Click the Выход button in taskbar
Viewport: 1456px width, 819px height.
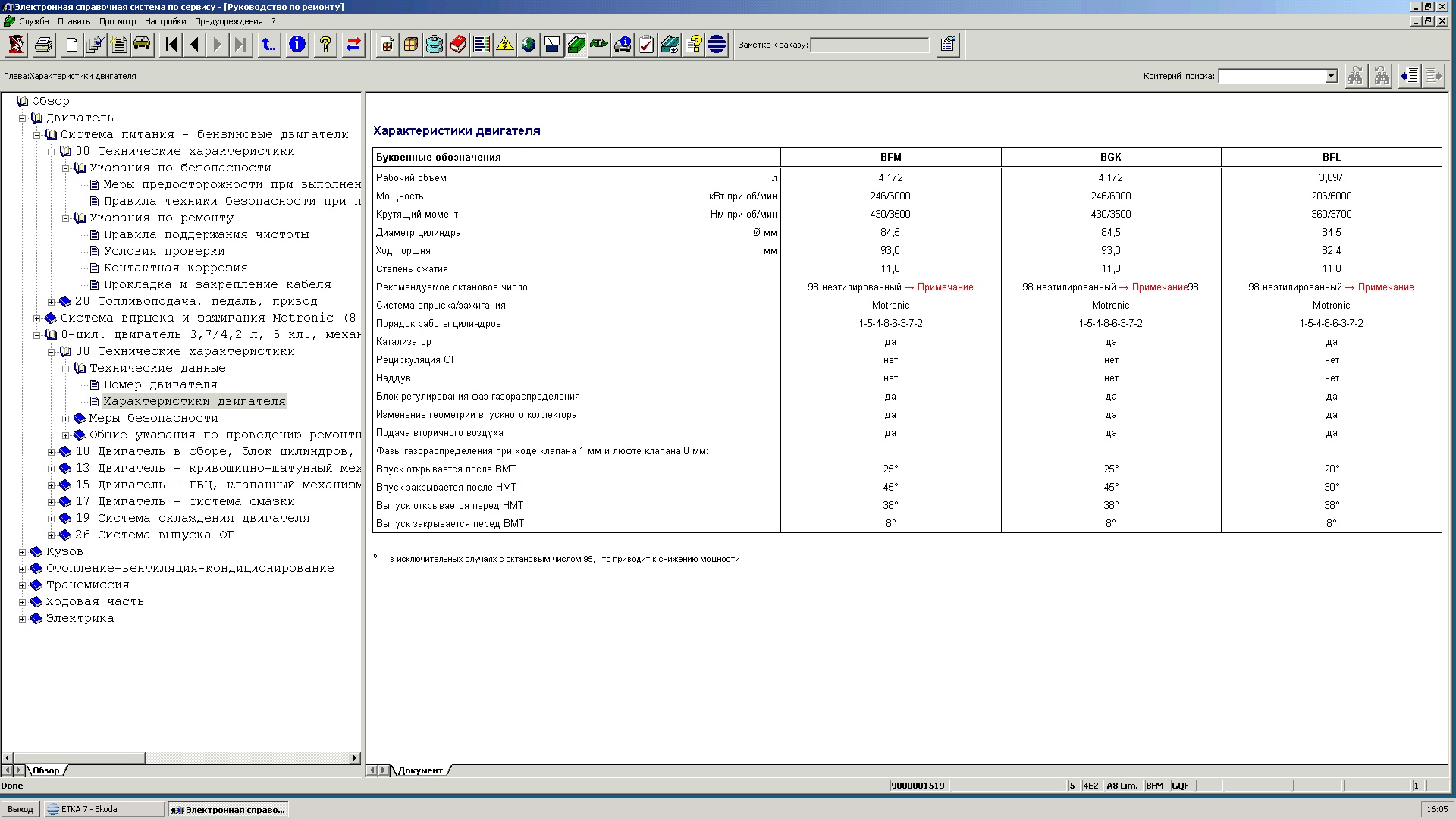(x=20, y=809)
